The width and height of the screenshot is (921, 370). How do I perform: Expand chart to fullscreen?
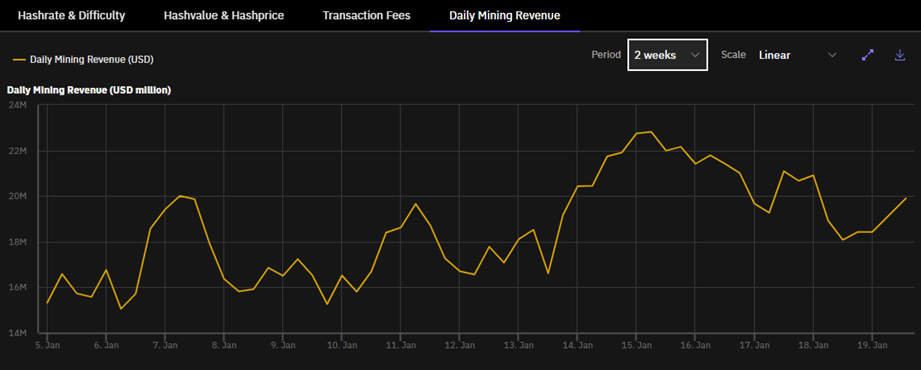[x=868, y=55]
